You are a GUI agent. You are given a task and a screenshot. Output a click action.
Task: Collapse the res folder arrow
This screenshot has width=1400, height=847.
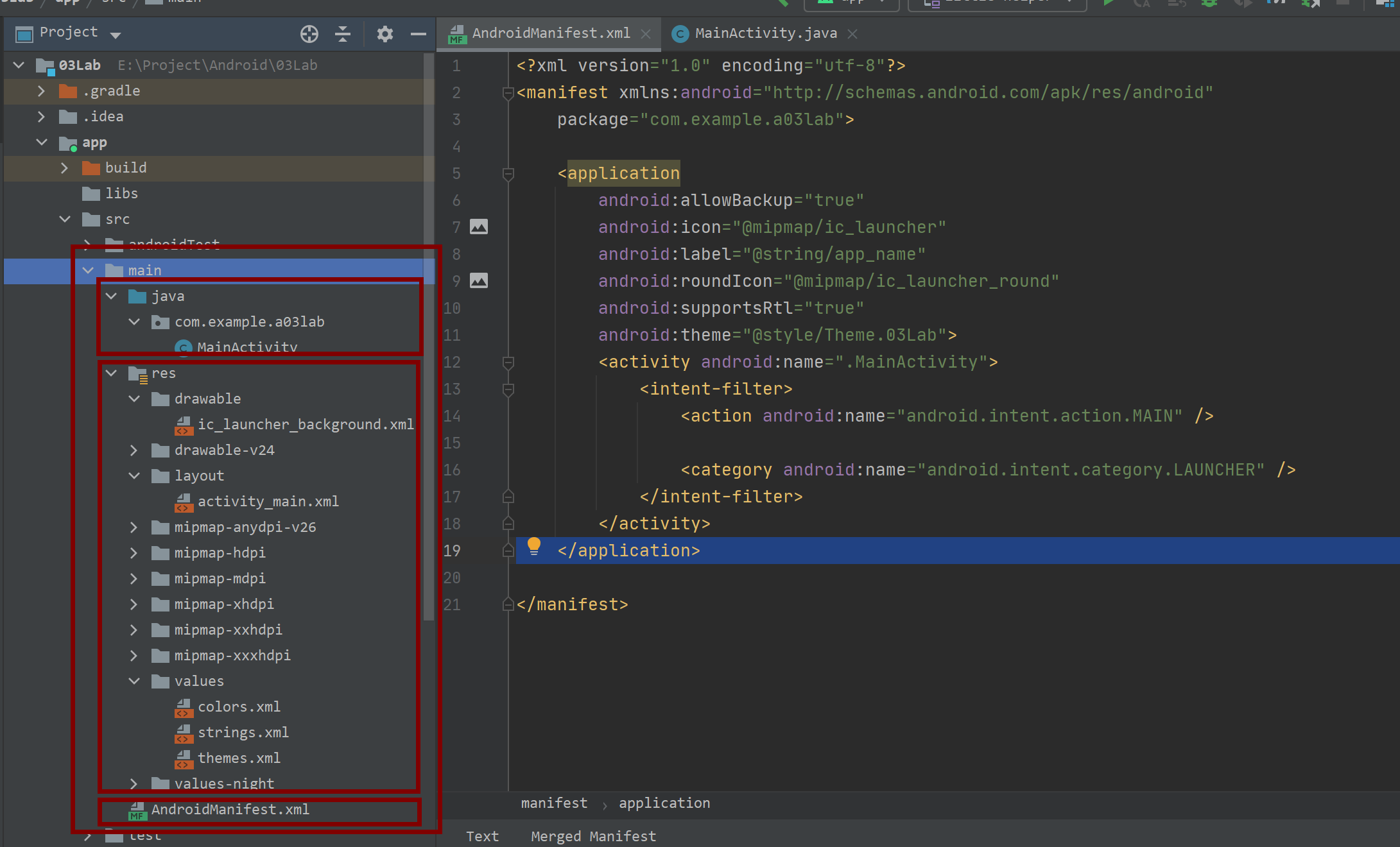coord(111,373)
